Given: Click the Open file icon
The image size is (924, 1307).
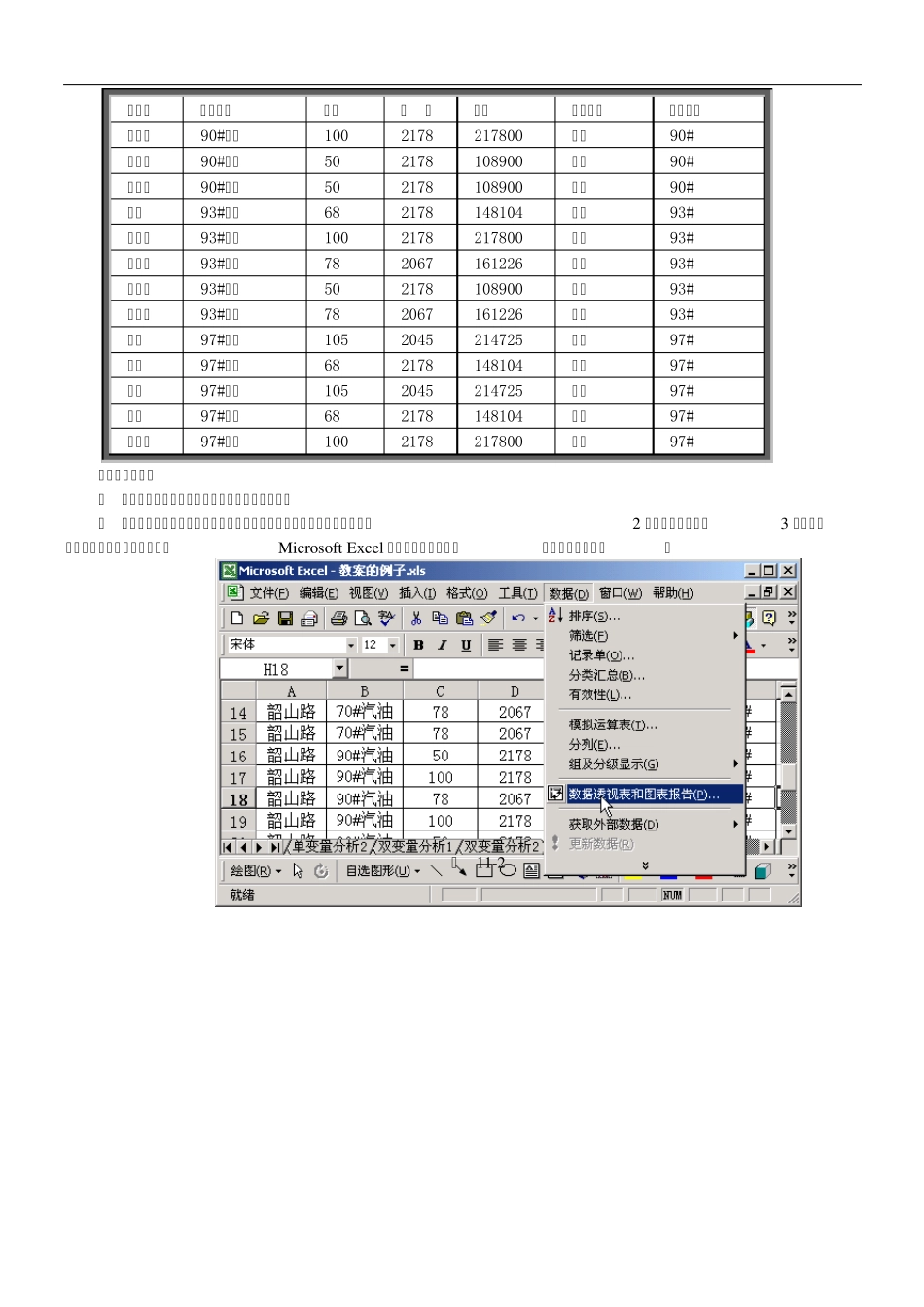Looking at the screenshot, I should (261, 618).
